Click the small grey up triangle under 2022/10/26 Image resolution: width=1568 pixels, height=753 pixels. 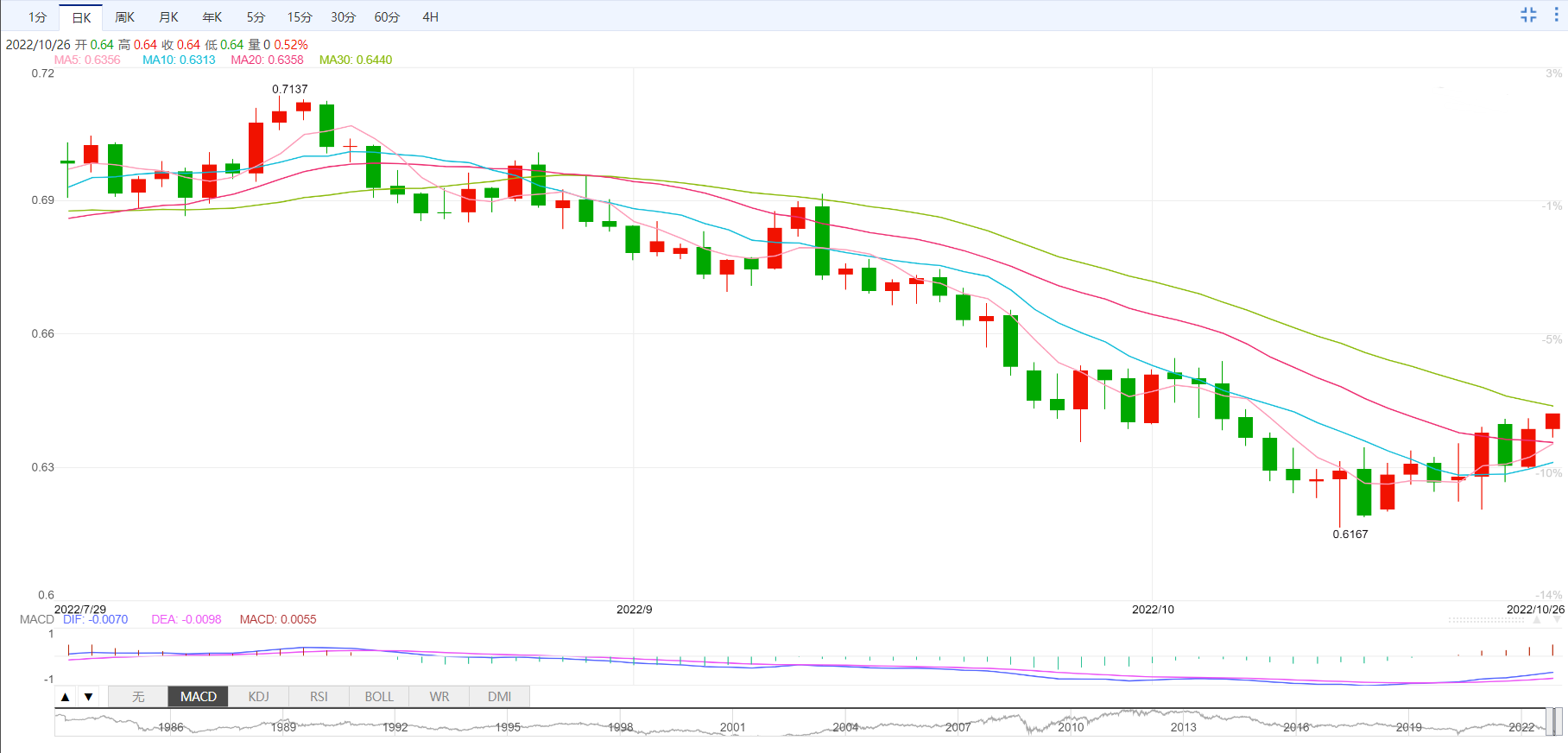(x=1536, y=619)
